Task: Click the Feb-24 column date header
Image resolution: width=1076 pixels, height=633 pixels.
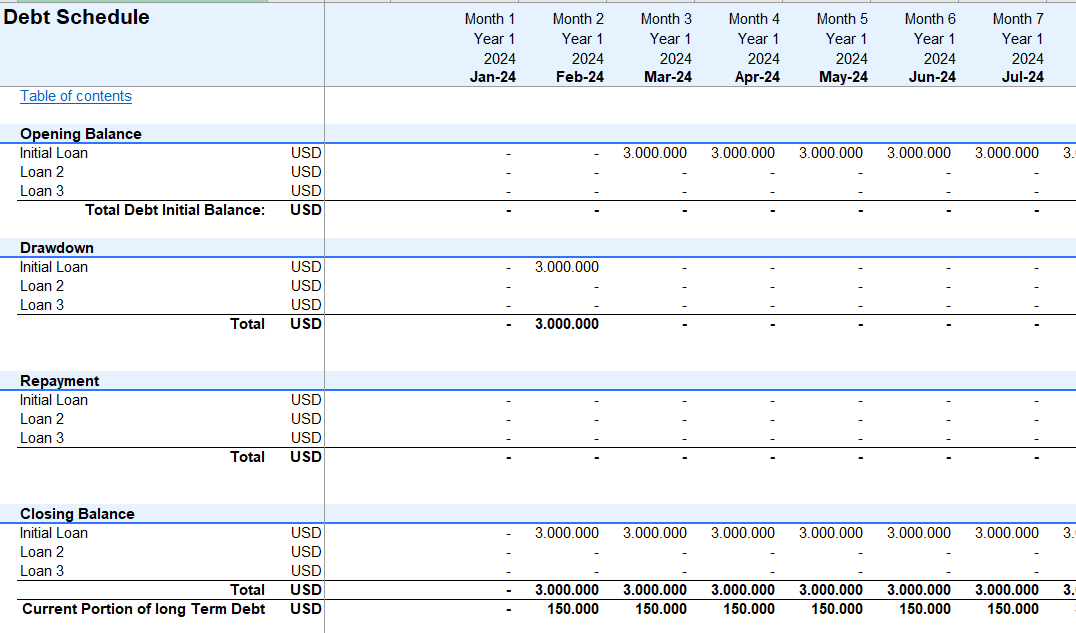Action: (580, 77)
